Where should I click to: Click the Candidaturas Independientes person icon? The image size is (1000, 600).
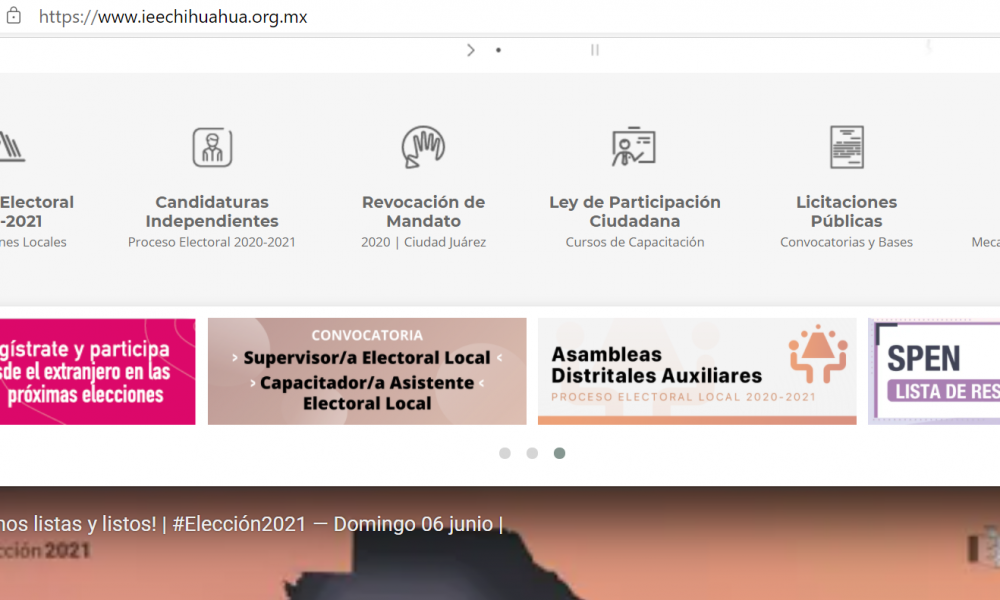coord(212,147)
